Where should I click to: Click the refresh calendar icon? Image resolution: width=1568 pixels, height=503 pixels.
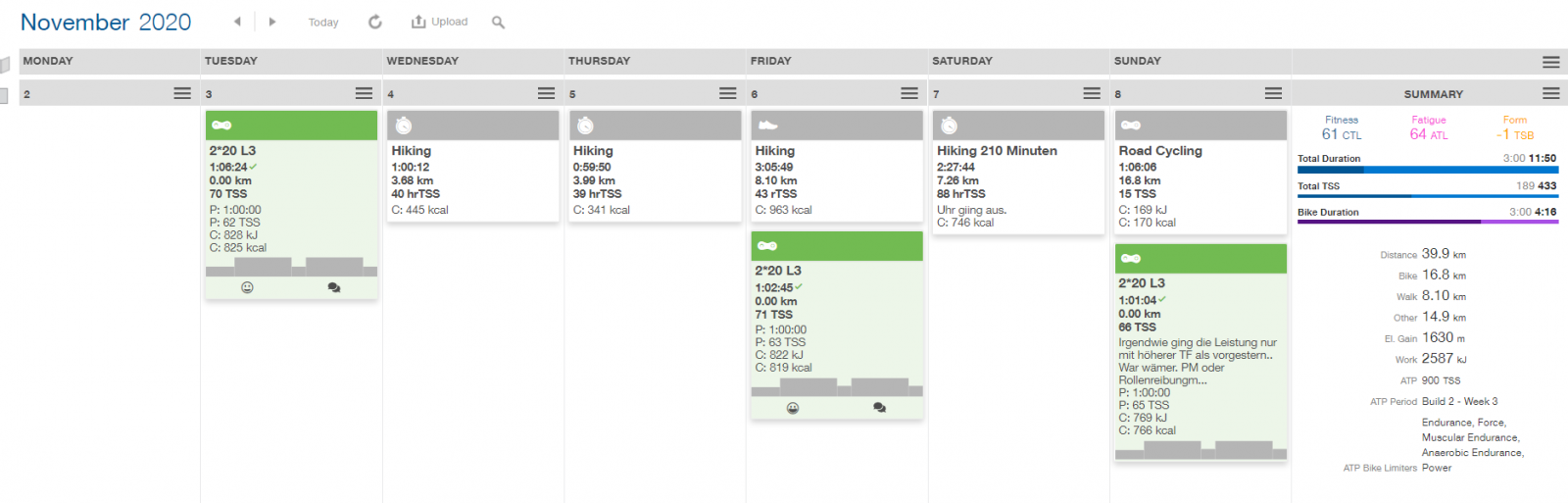pos(375,22)
